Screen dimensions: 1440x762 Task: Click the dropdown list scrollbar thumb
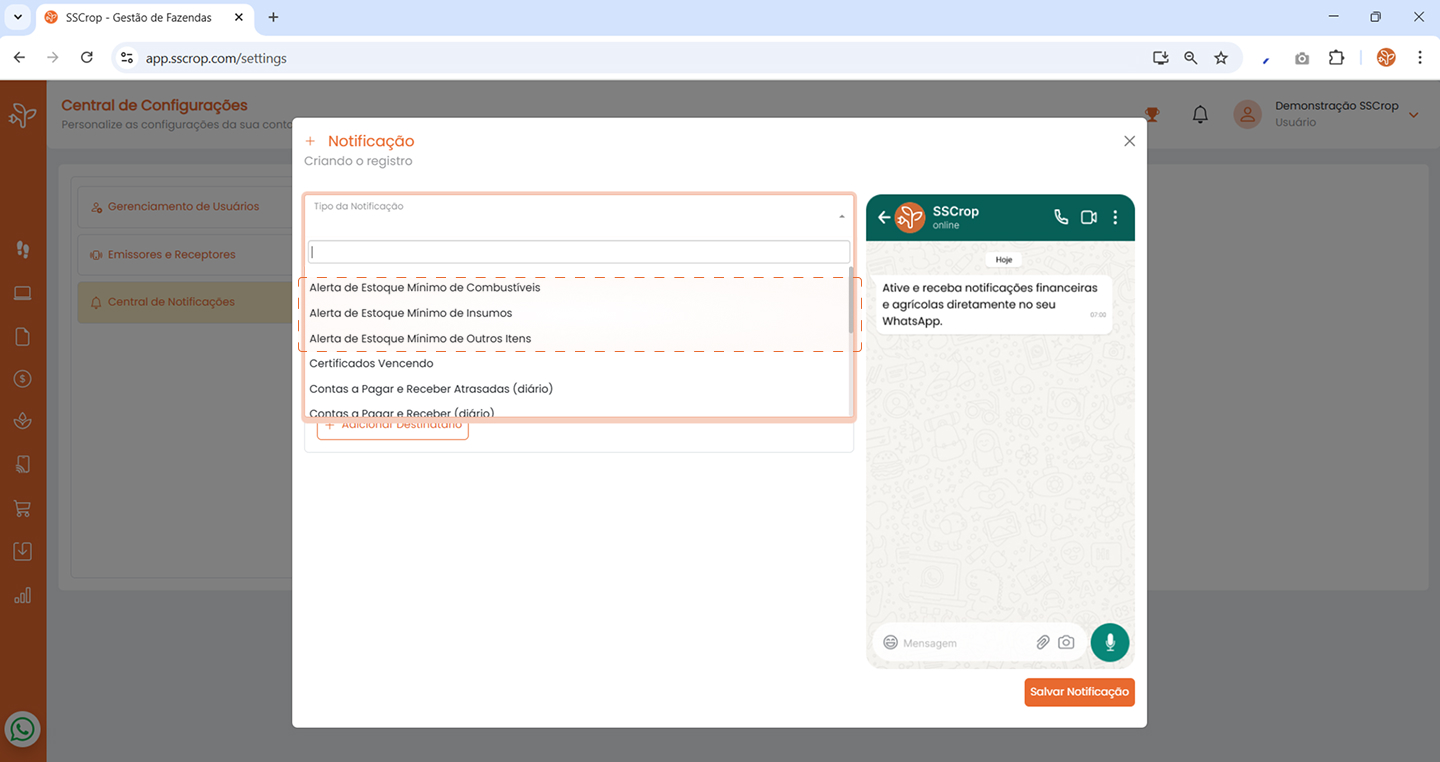point(851,300)
